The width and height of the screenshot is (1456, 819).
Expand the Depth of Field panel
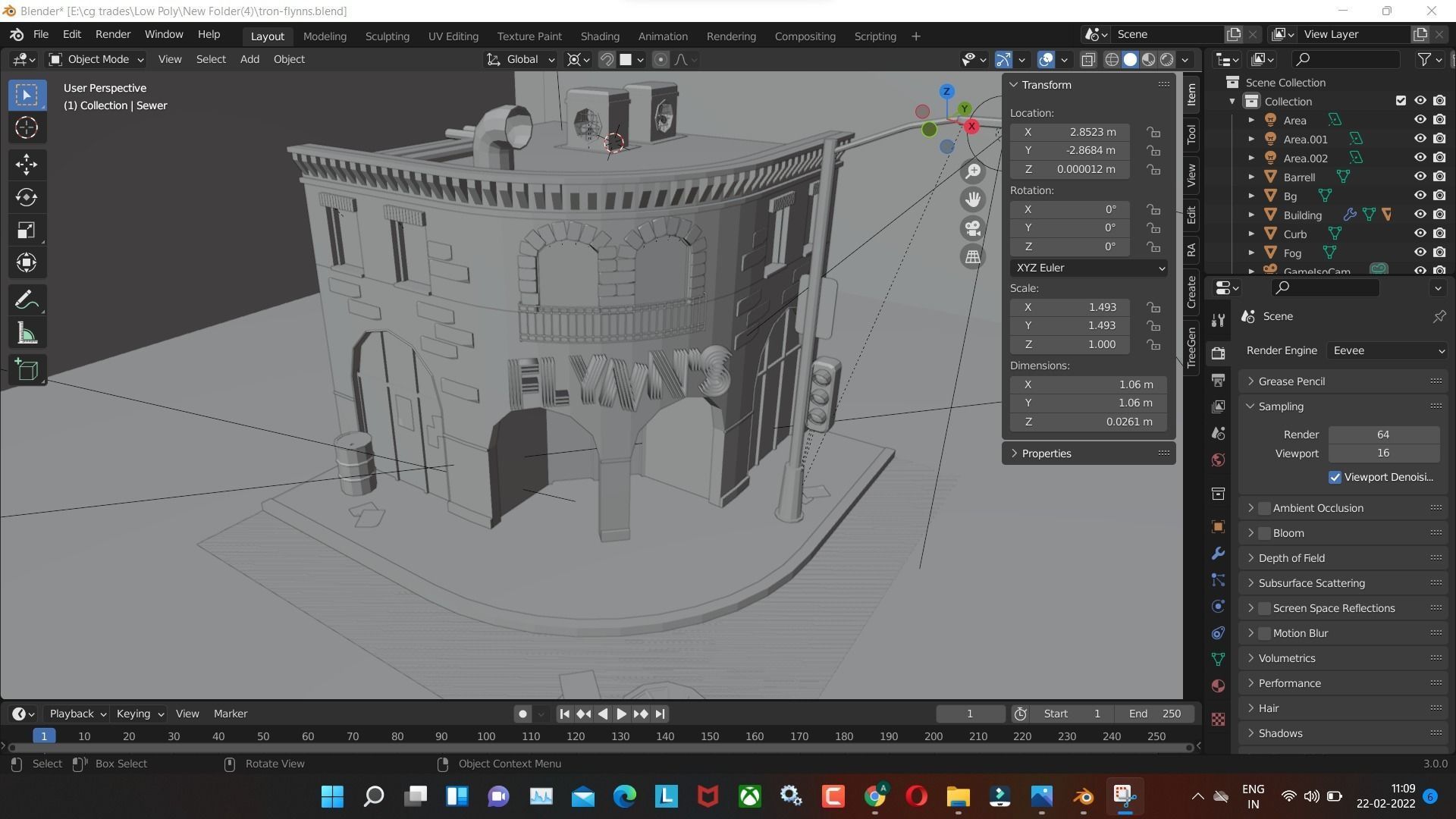[1343, 558]
